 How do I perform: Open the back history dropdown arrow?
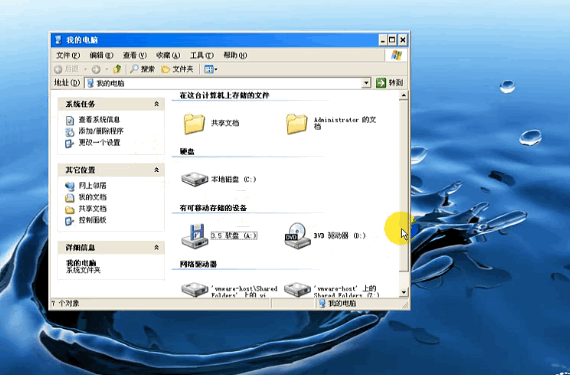85,69
